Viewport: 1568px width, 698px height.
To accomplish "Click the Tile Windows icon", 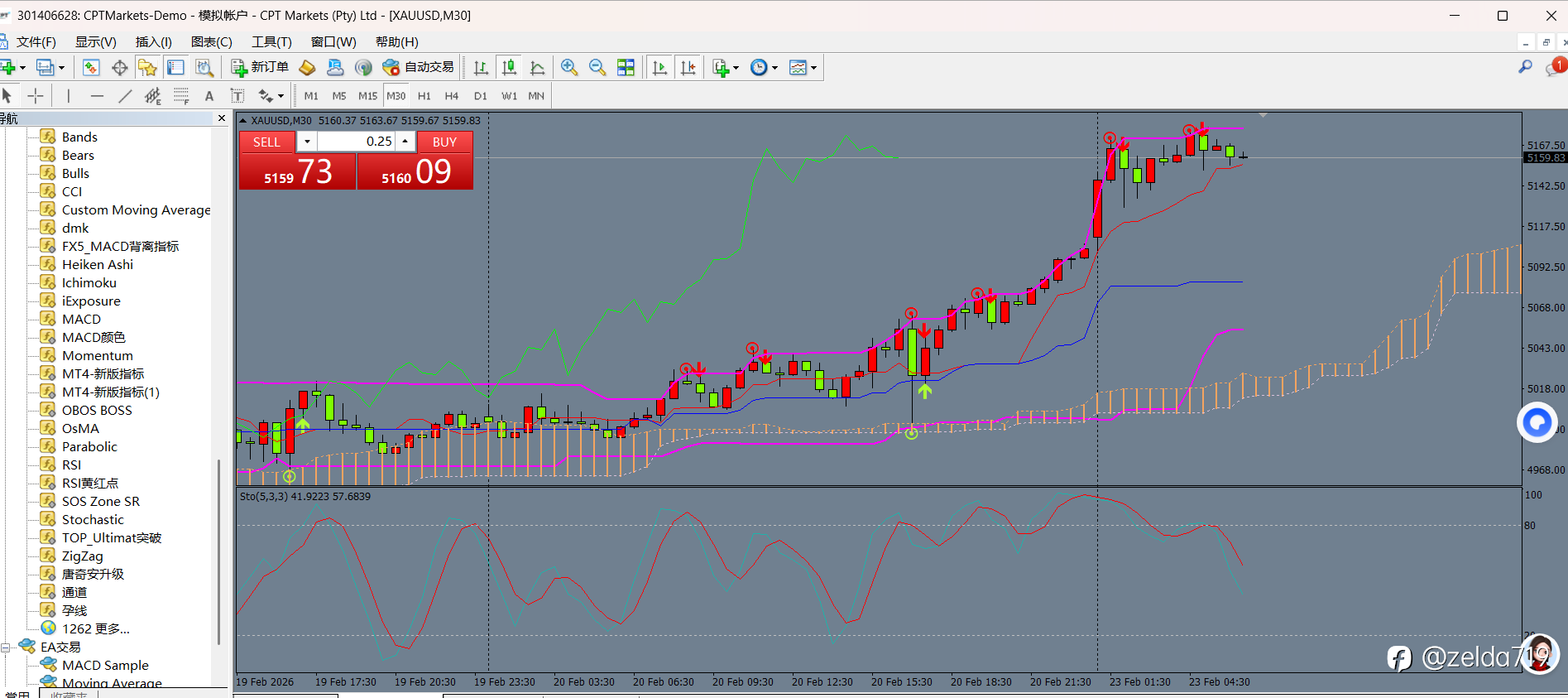I will click(626, 68).
